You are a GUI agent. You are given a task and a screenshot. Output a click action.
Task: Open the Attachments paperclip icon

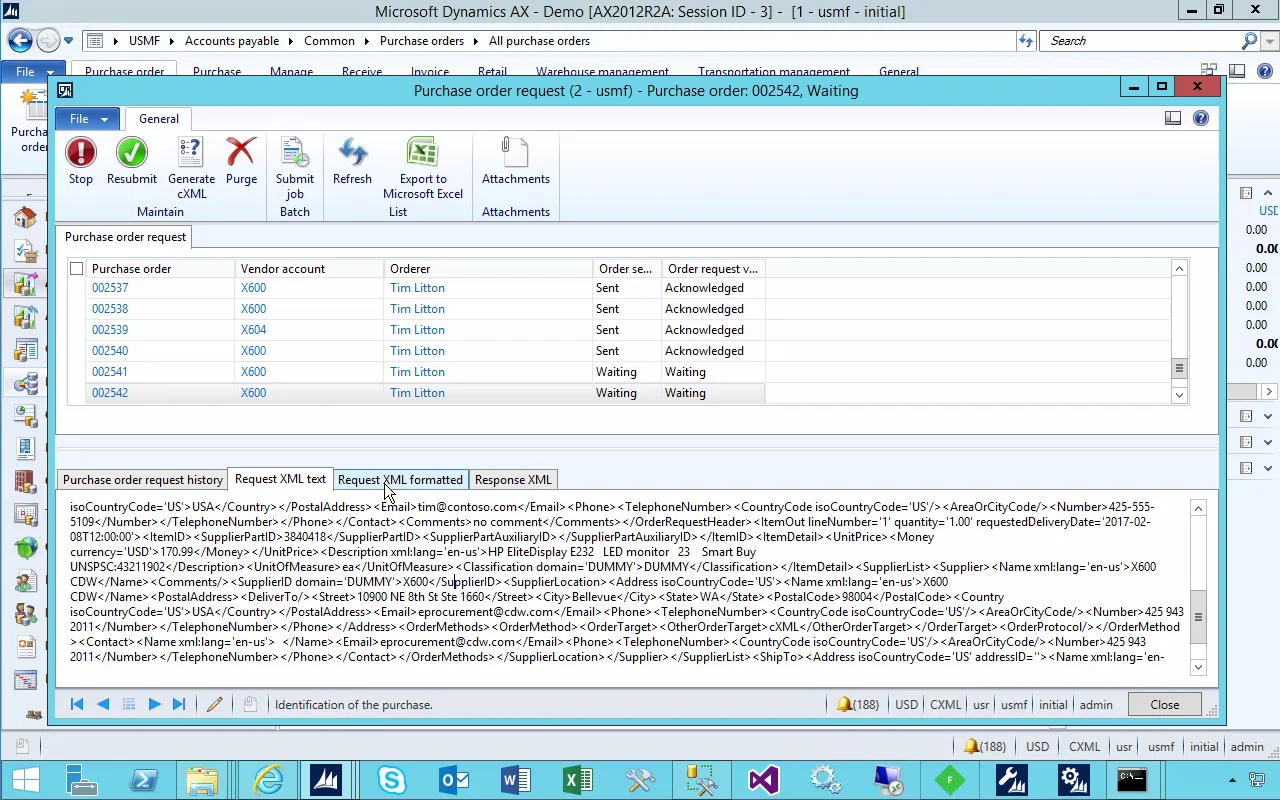[515, 153]
